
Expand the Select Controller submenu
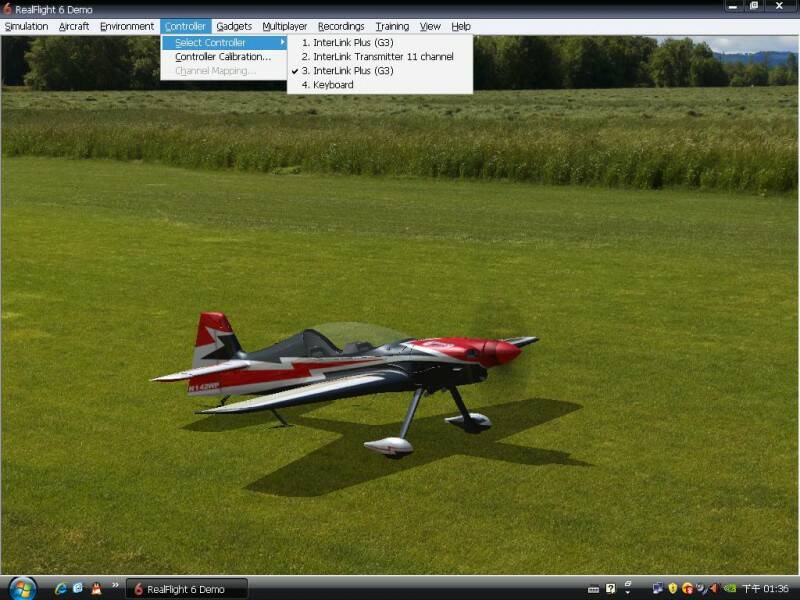224,43
